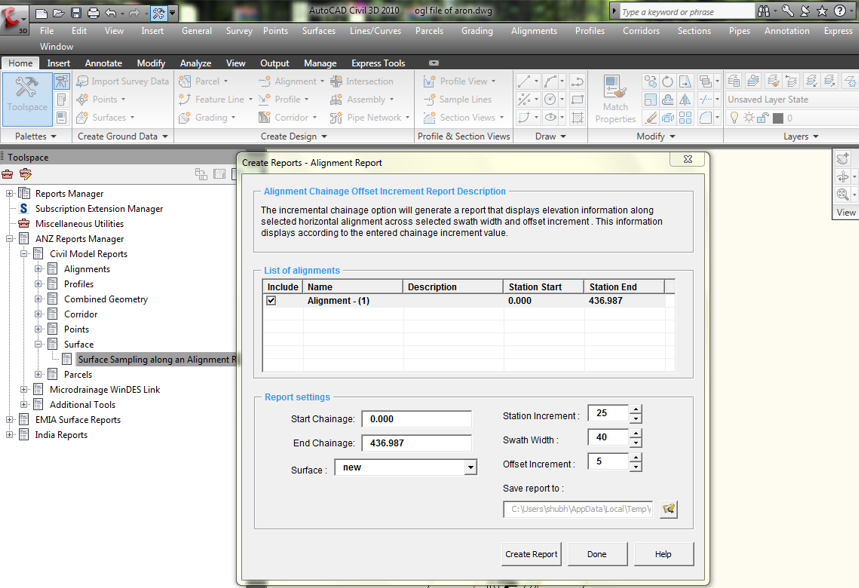
Task: Open Miscellaneous Utilities toolbox item
Action: (79, 224)
